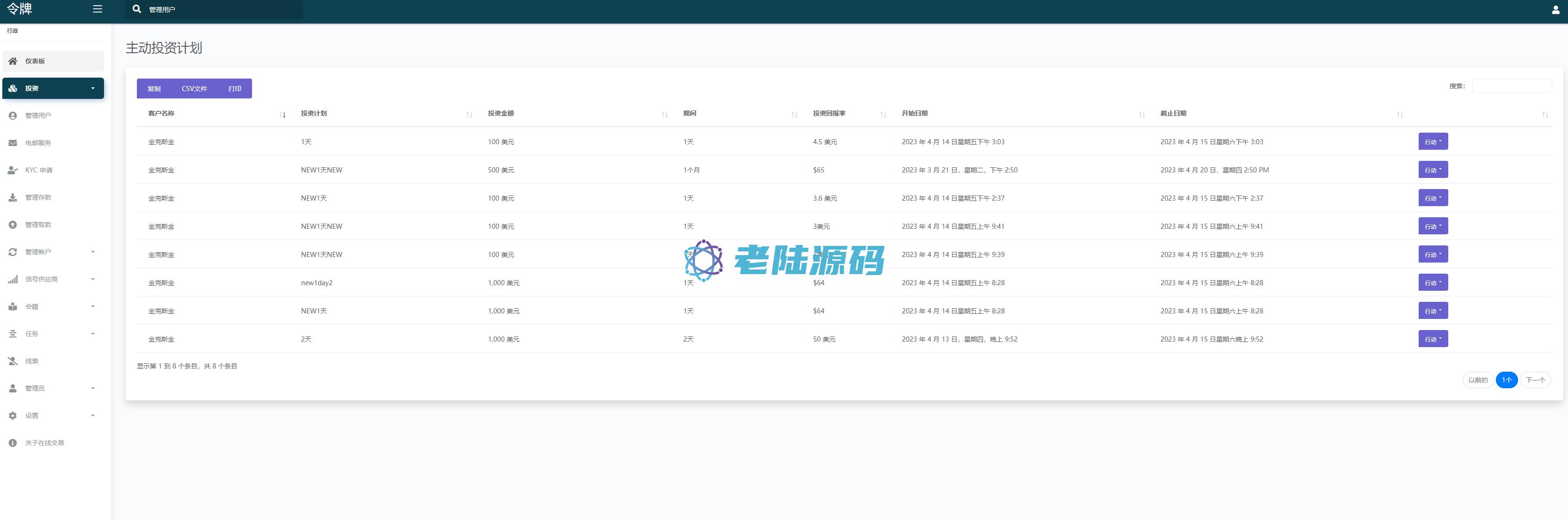The width and height of the screenshot is (1568, 520).
Task: Click the CSV文件 export button
Action: [194, 89]
